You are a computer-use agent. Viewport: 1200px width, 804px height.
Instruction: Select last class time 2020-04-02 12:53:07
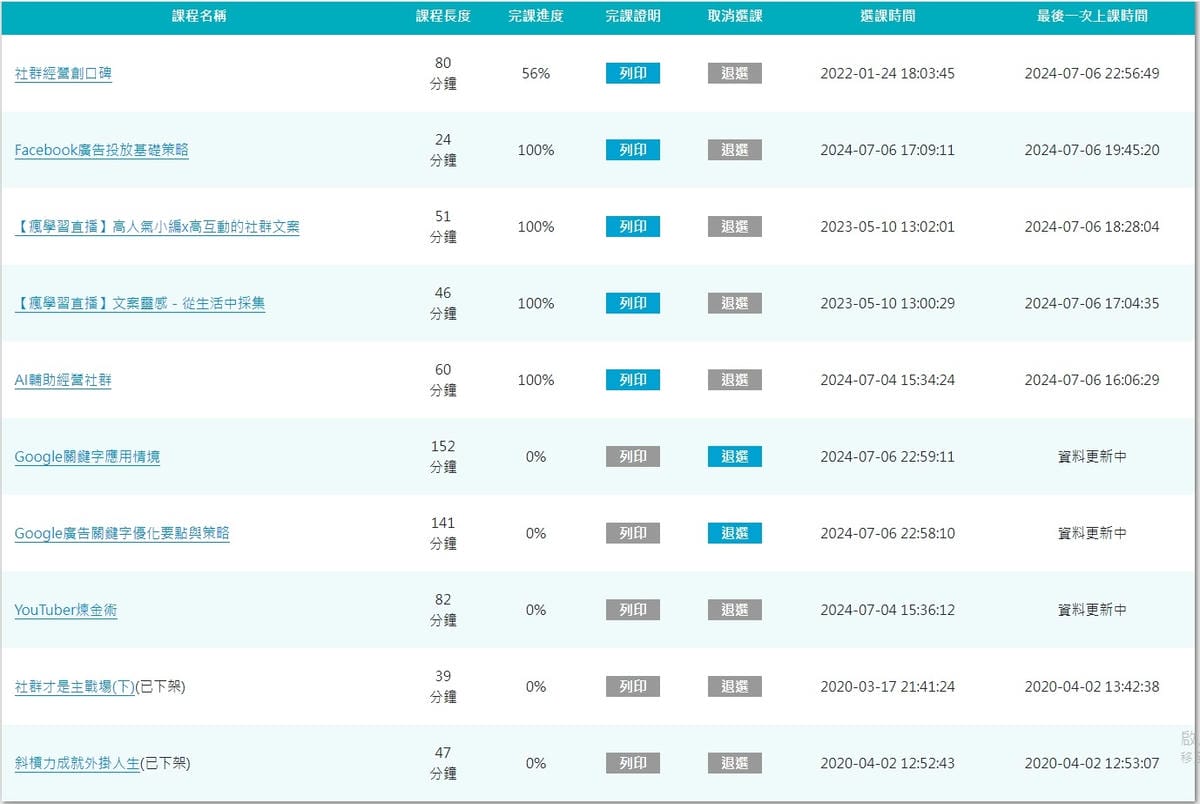[1092, 763]
